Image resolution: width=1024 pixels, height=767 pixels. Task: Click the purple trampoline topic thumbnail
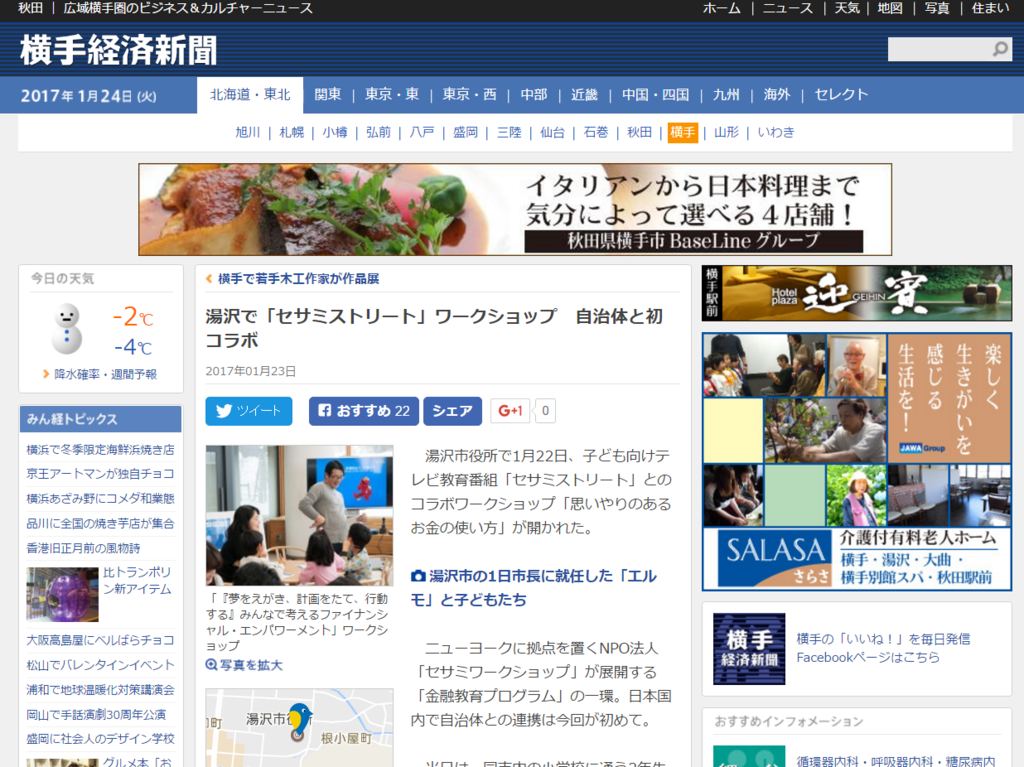pyautogui.click(x=62, y=594)
